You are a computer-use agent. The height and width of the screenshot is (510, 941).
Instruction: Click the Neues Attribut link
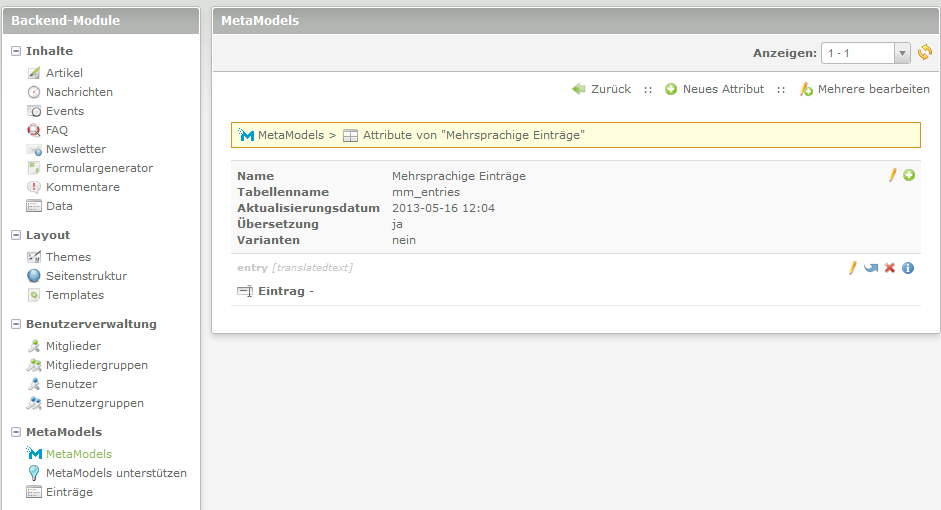(723, 89)
